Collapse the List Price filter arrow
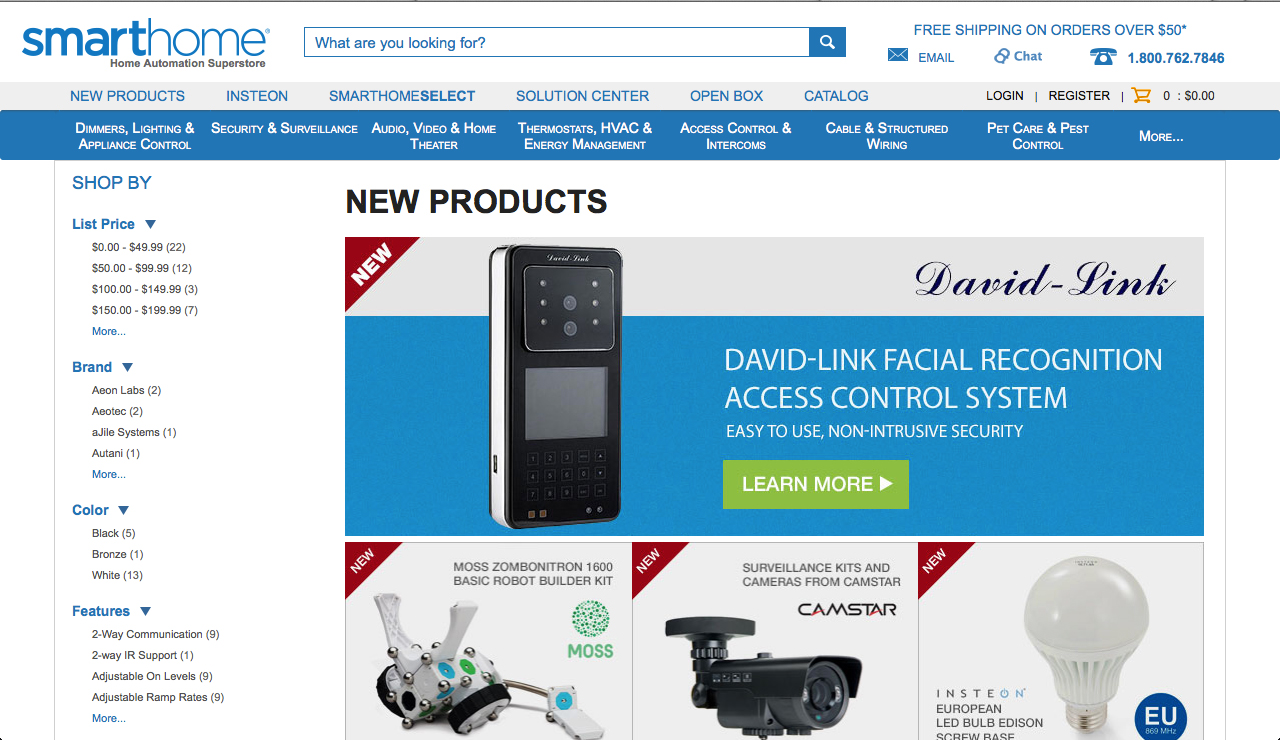Screen dimensions: 1280x740 point(150,225)
